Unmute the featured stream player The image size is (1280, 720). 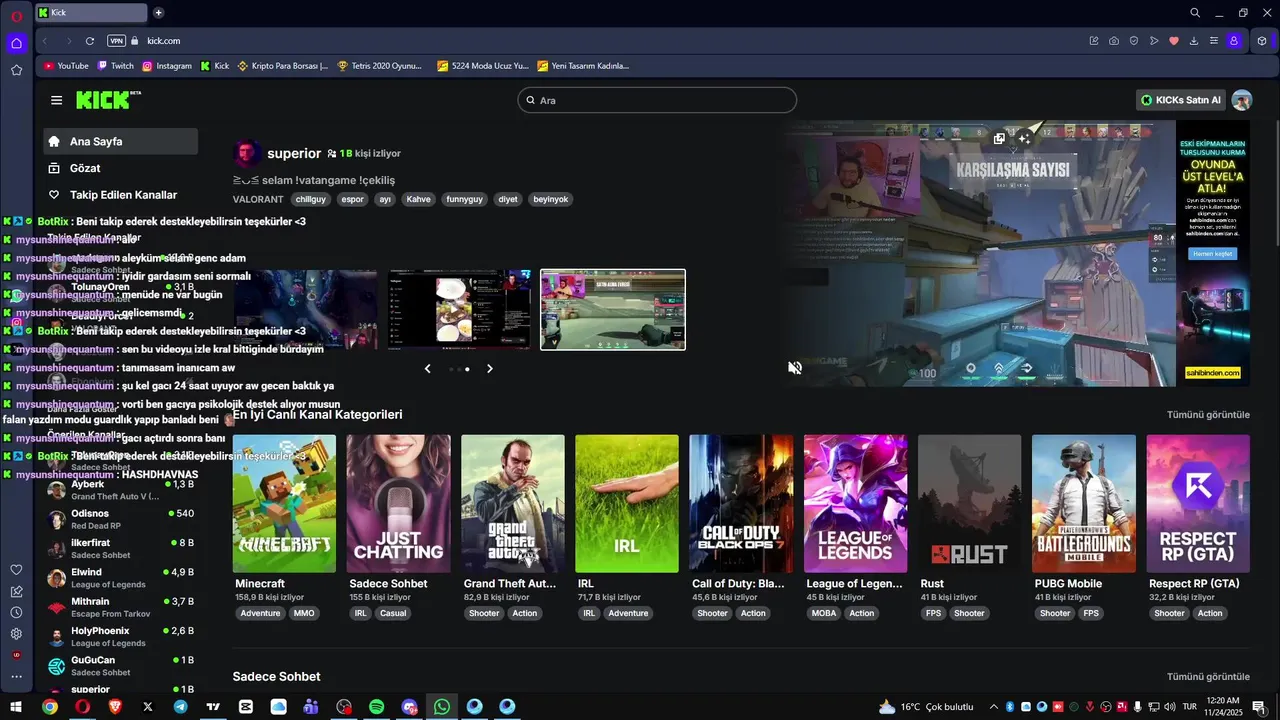[x=795, y=368]
